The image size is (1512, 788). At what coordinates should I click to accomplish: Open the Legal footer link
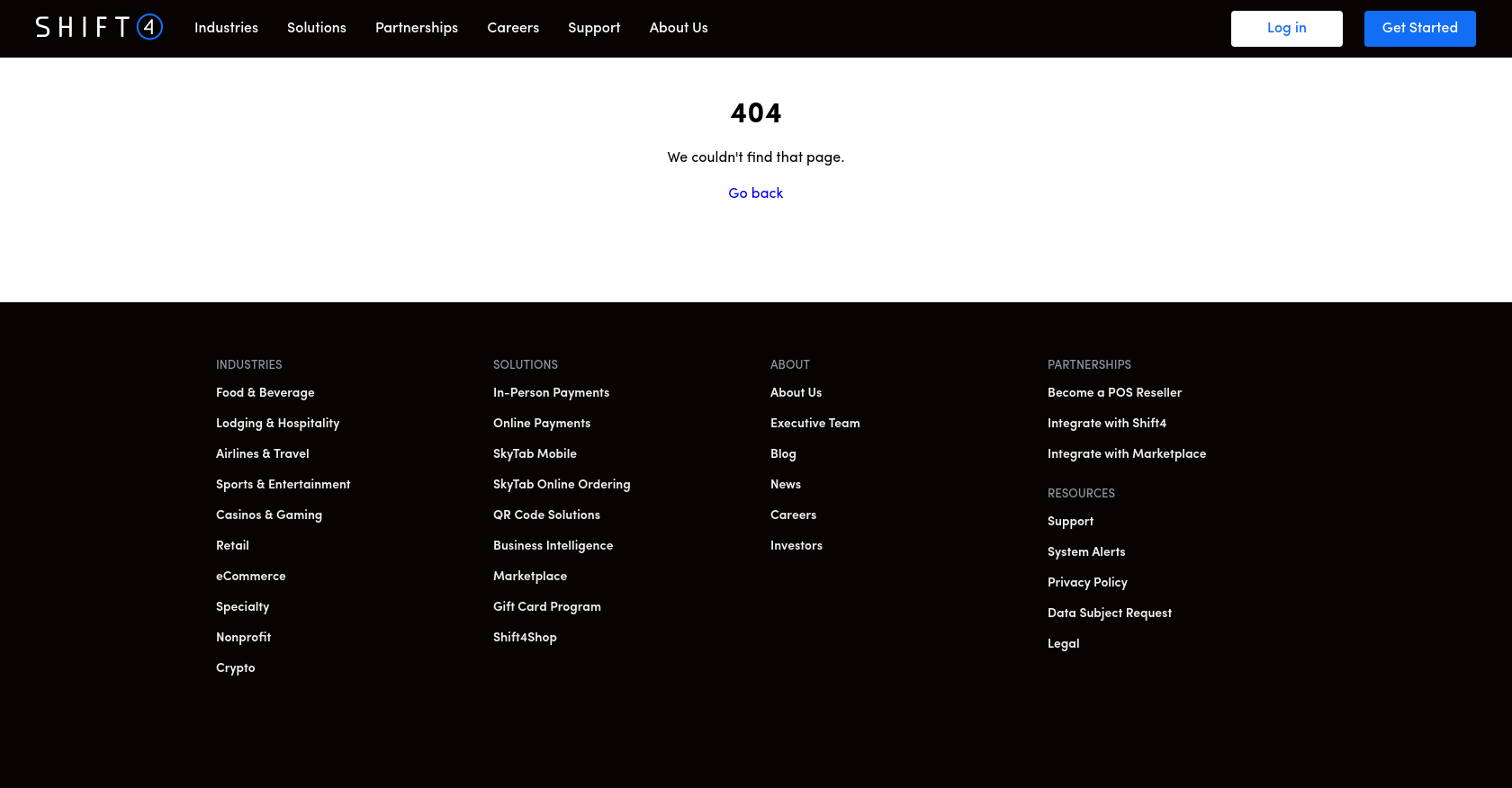click(1064, 644)
